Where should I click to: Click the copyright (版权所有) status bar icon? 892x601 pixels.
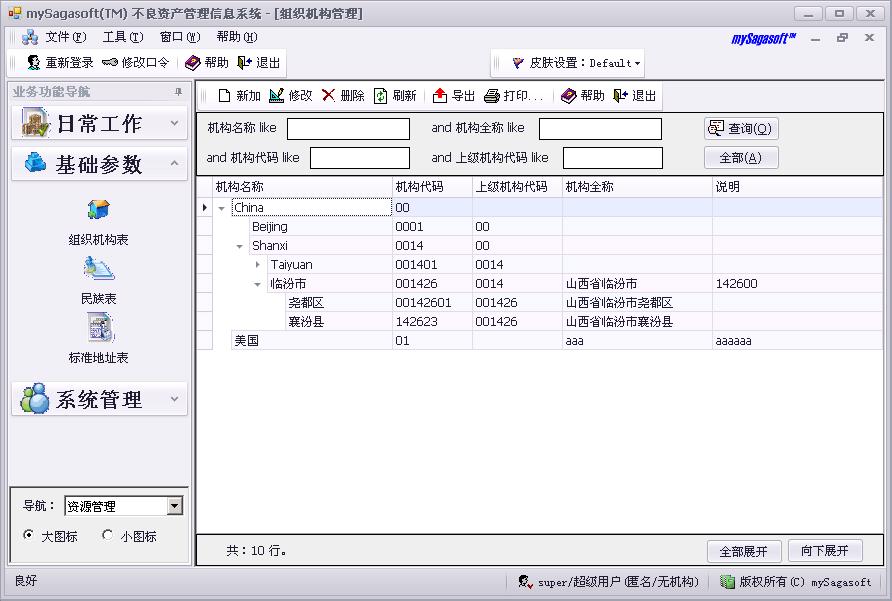(x=727, y=582)
